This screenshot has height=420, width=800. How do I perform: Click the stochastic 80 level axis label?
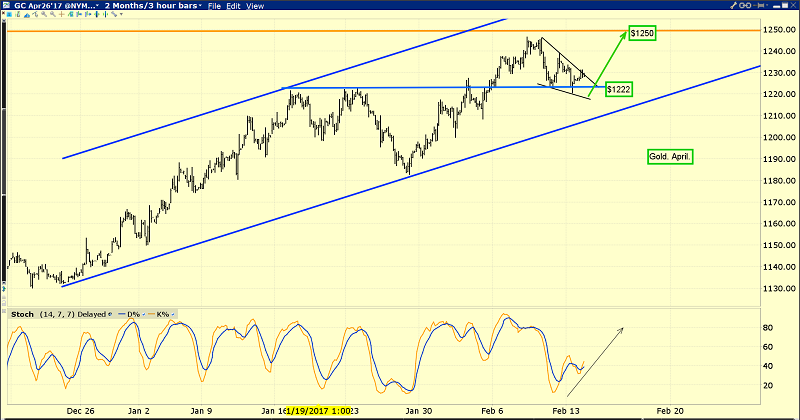[x=768, y=328]
